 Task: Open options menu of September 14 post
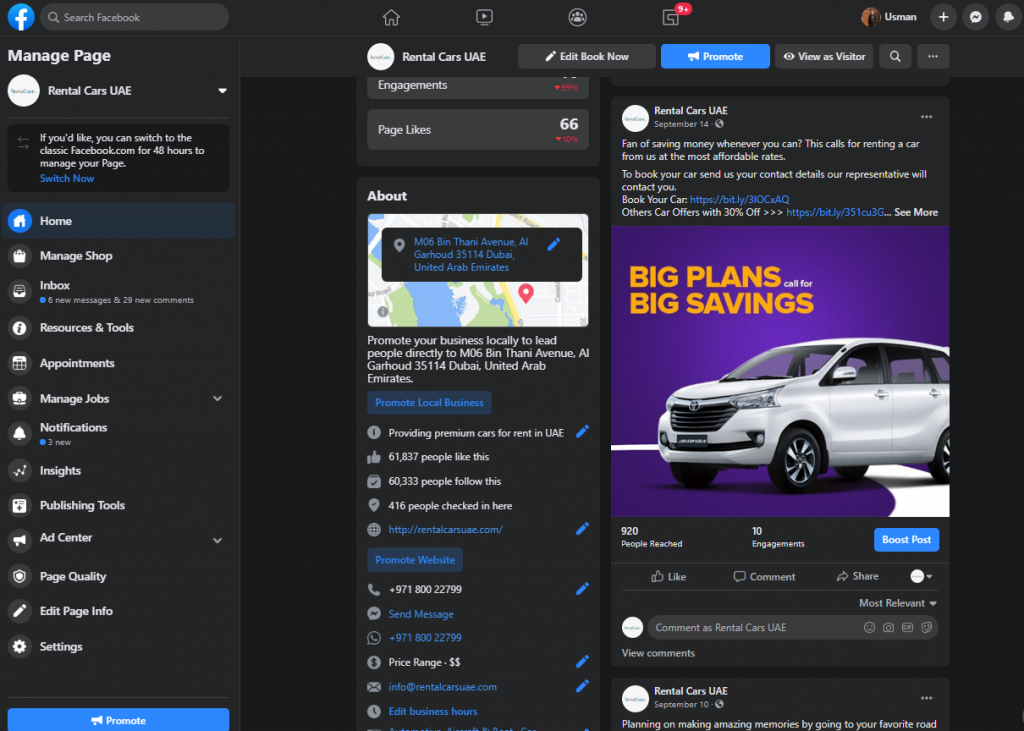click(927, 117)
